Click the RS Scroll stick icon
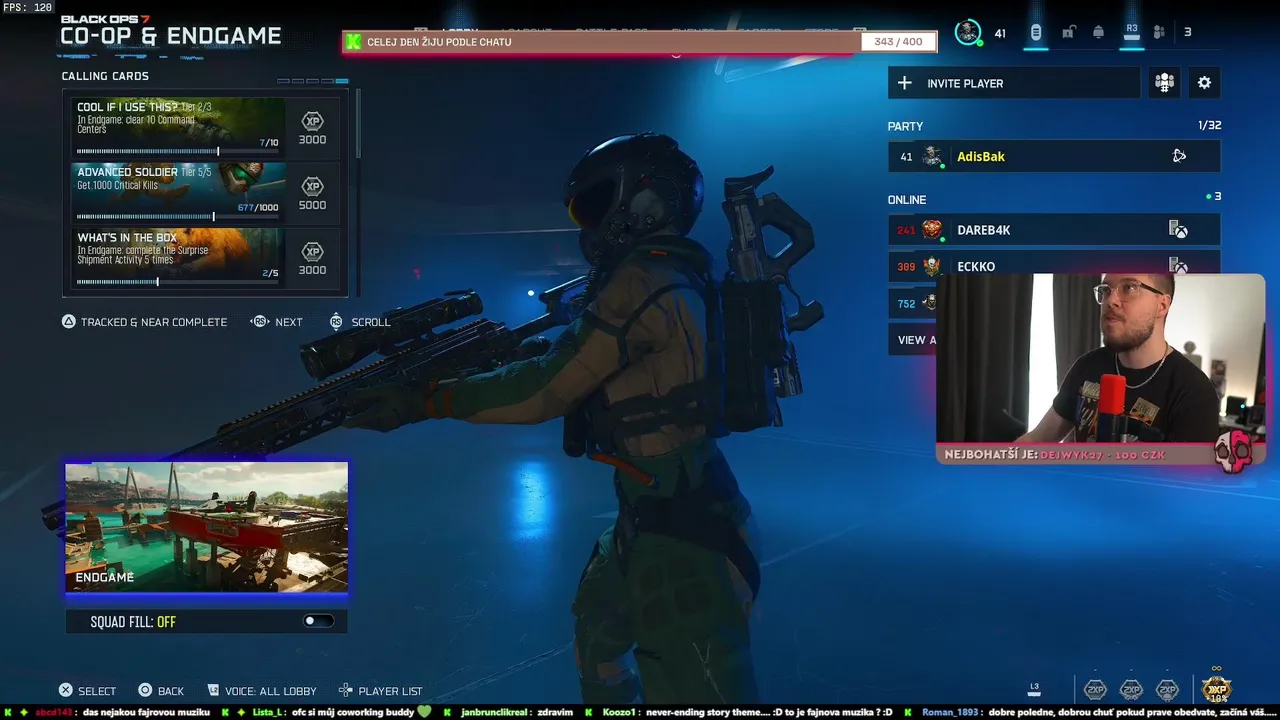 [336, 322]
